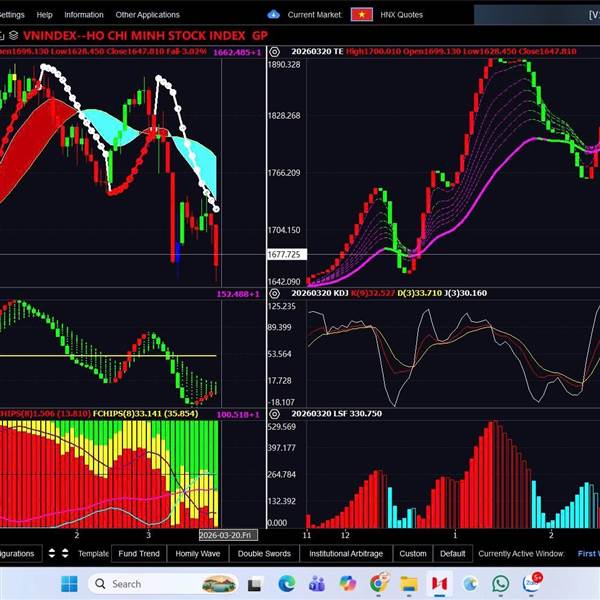
Task: Choose the Institutional Arbitrage template
Action: (x=347, y=553)
